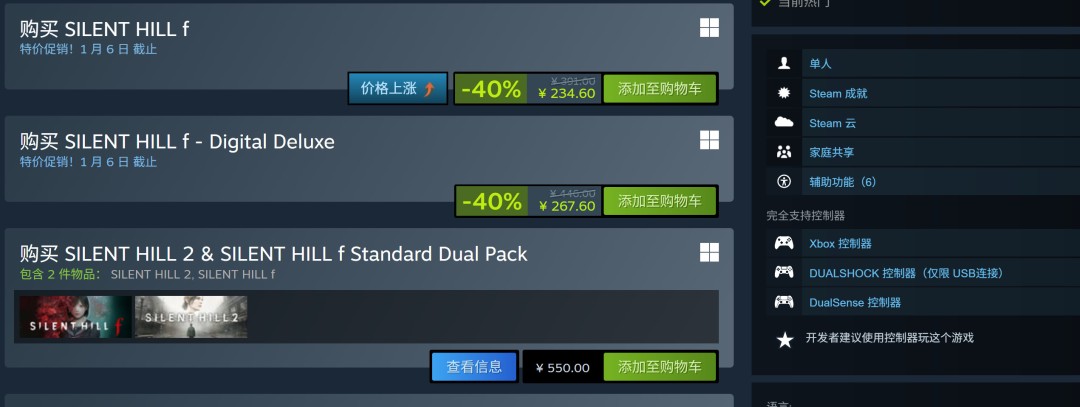This screenshot has width=1080, height=407.
Task: Click the 价格上涨 price increase button
Action: tap(398, 89)
